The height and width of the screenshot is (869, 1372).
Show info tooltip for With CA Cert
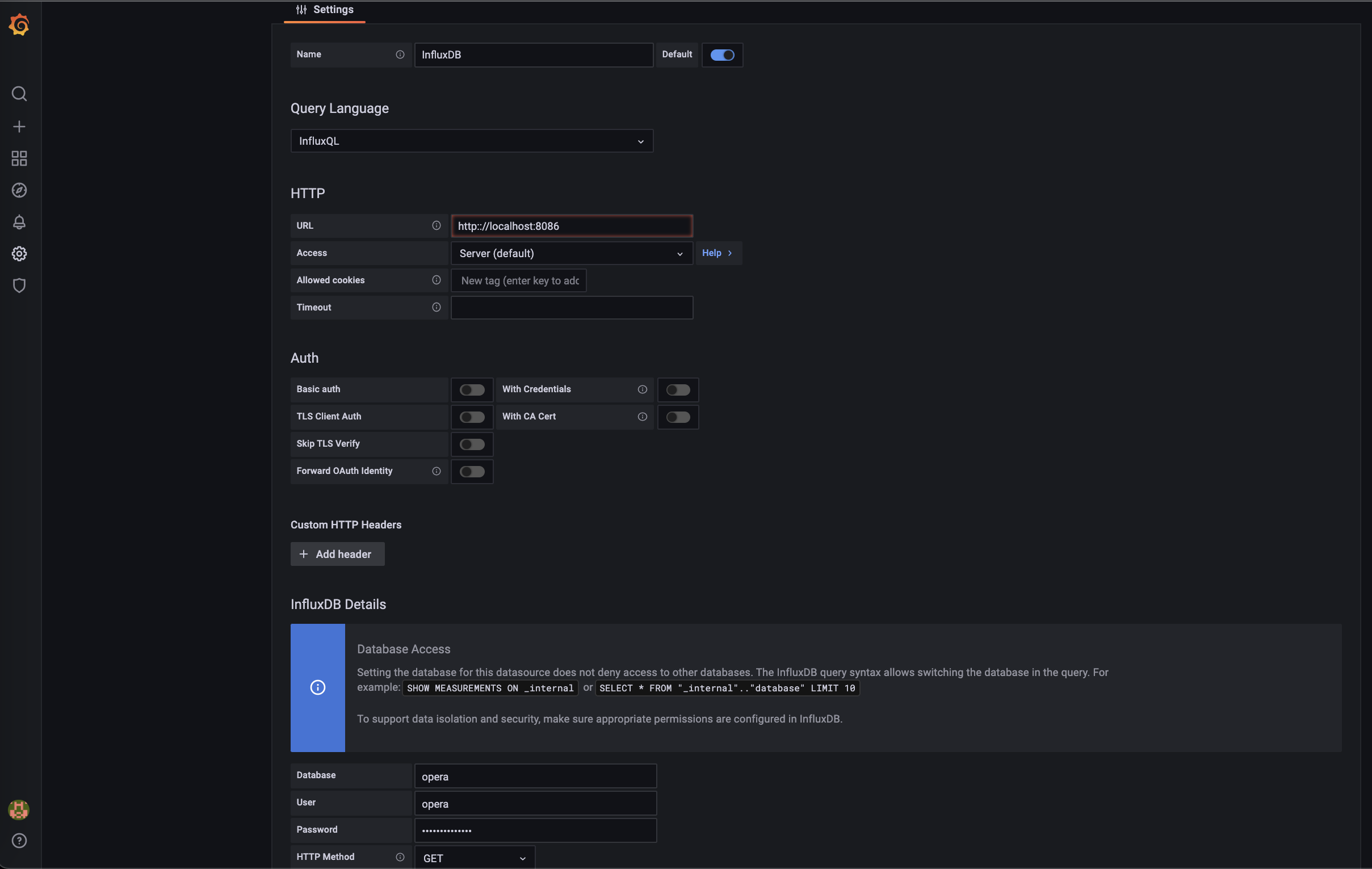642,417
